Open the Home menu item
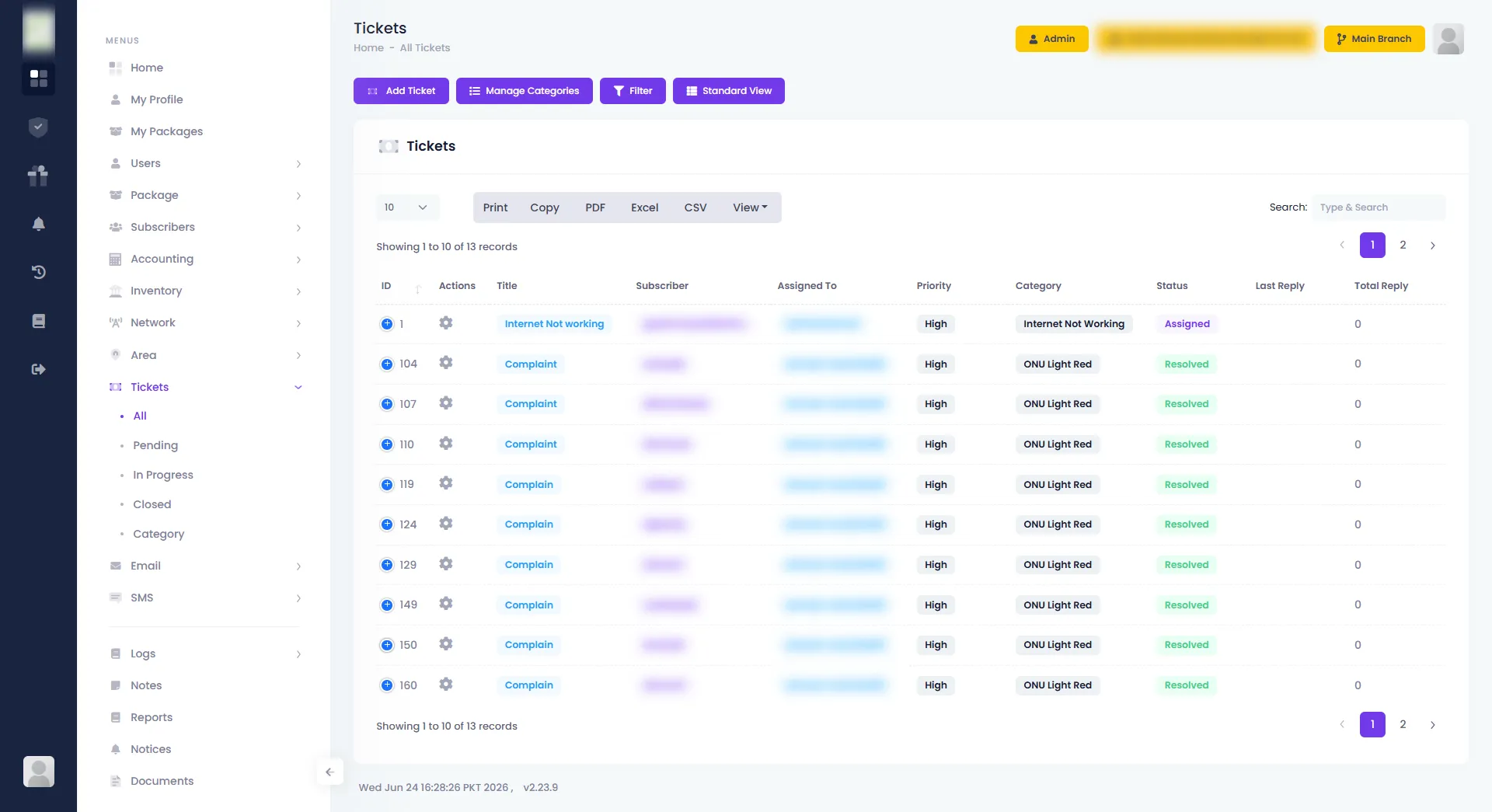Screen dimensions: 1492x812 (146, 68)
